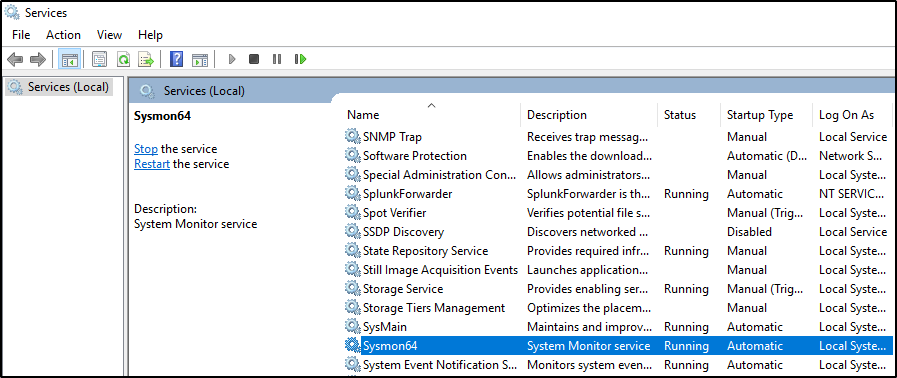Select the Spot Verifier service name

click(x=394, y=213)
